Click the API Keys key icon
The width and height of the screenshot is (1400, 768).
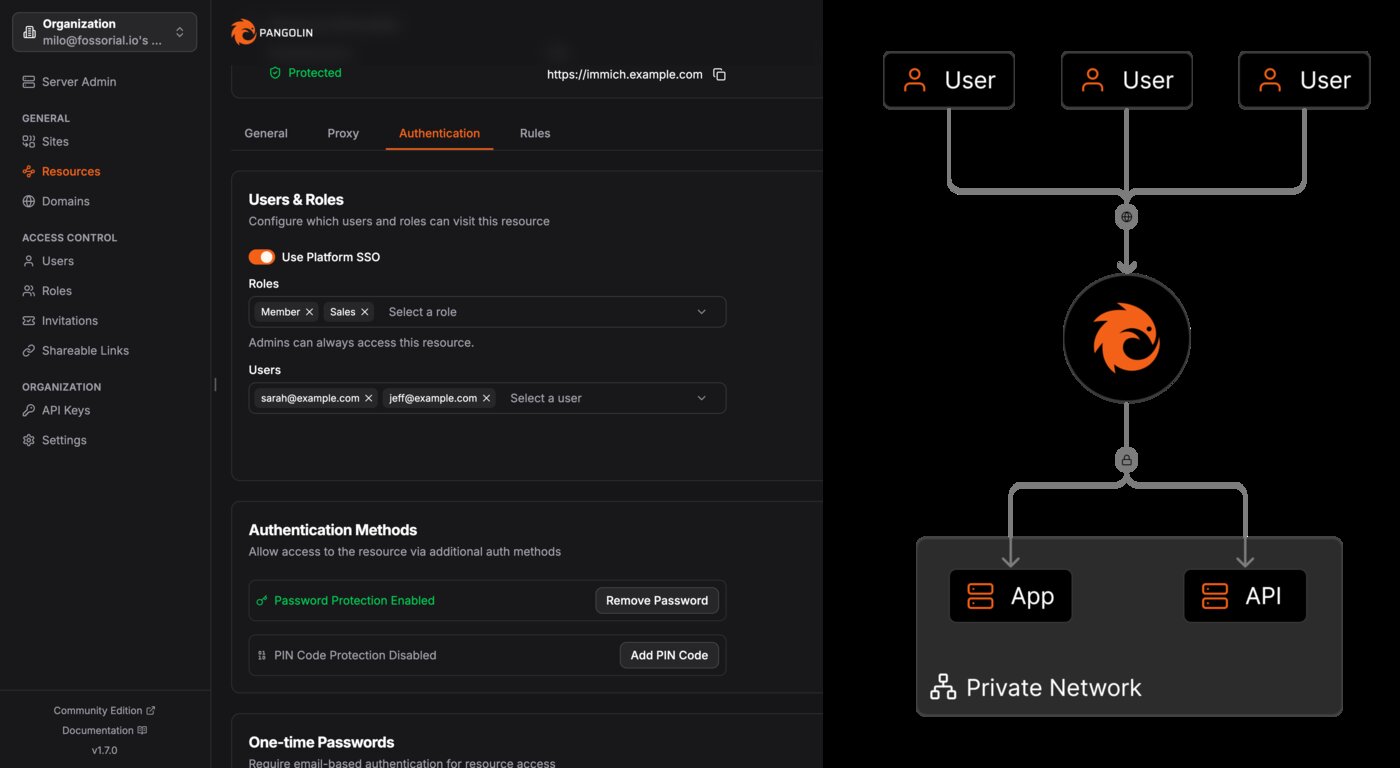click(x=29, y=411)
